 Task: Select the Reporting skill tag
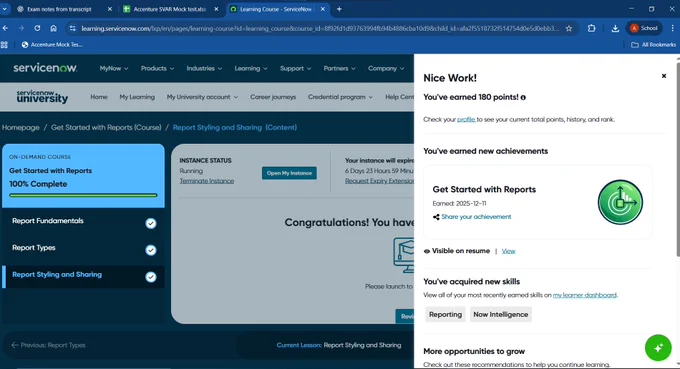(x=445, y=314)
